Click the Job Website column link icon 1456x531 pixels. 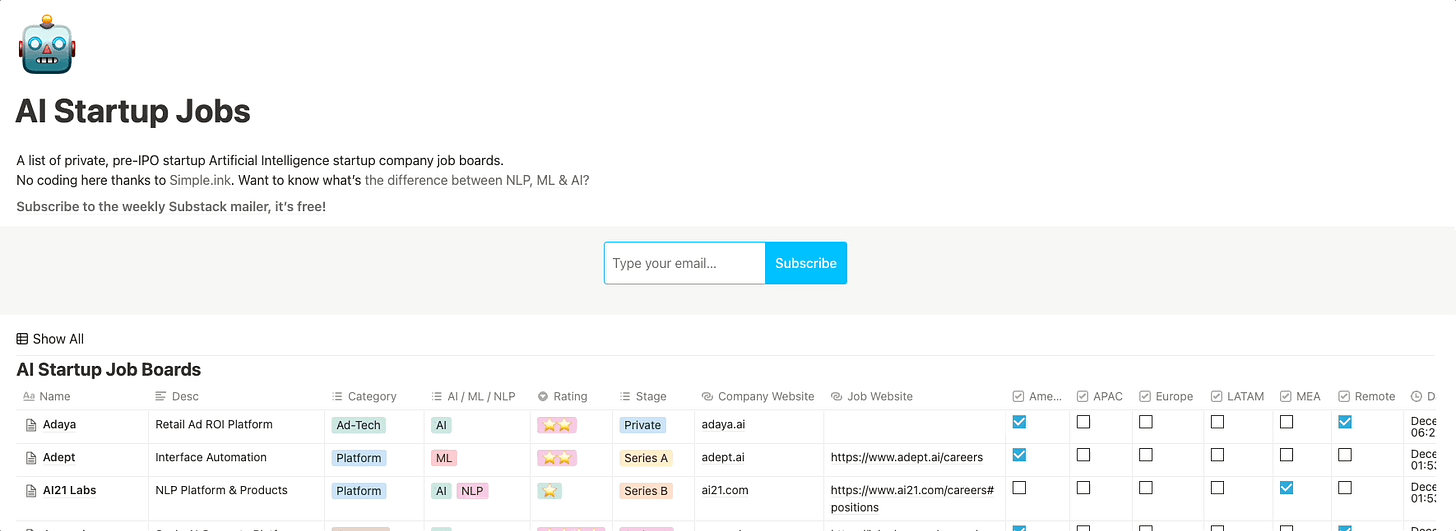837,397
